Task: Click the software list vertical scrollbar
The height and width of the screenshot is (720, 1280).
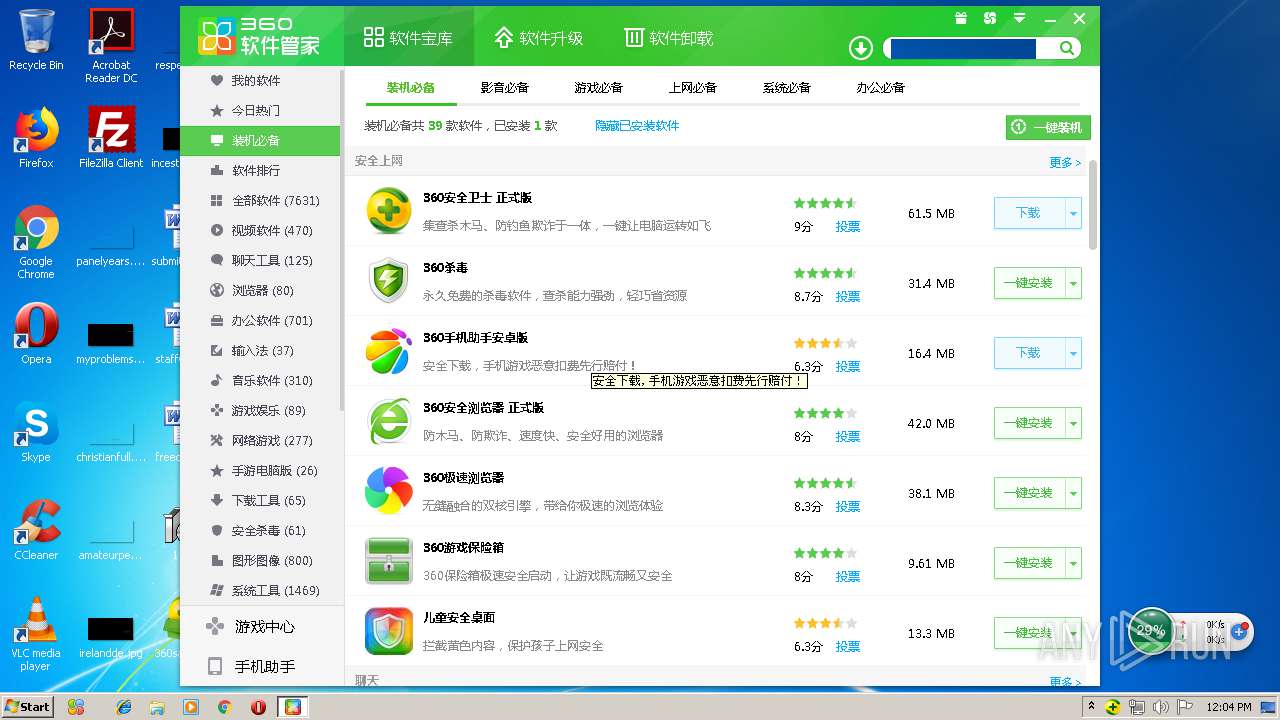Action: pos(1093,205)
